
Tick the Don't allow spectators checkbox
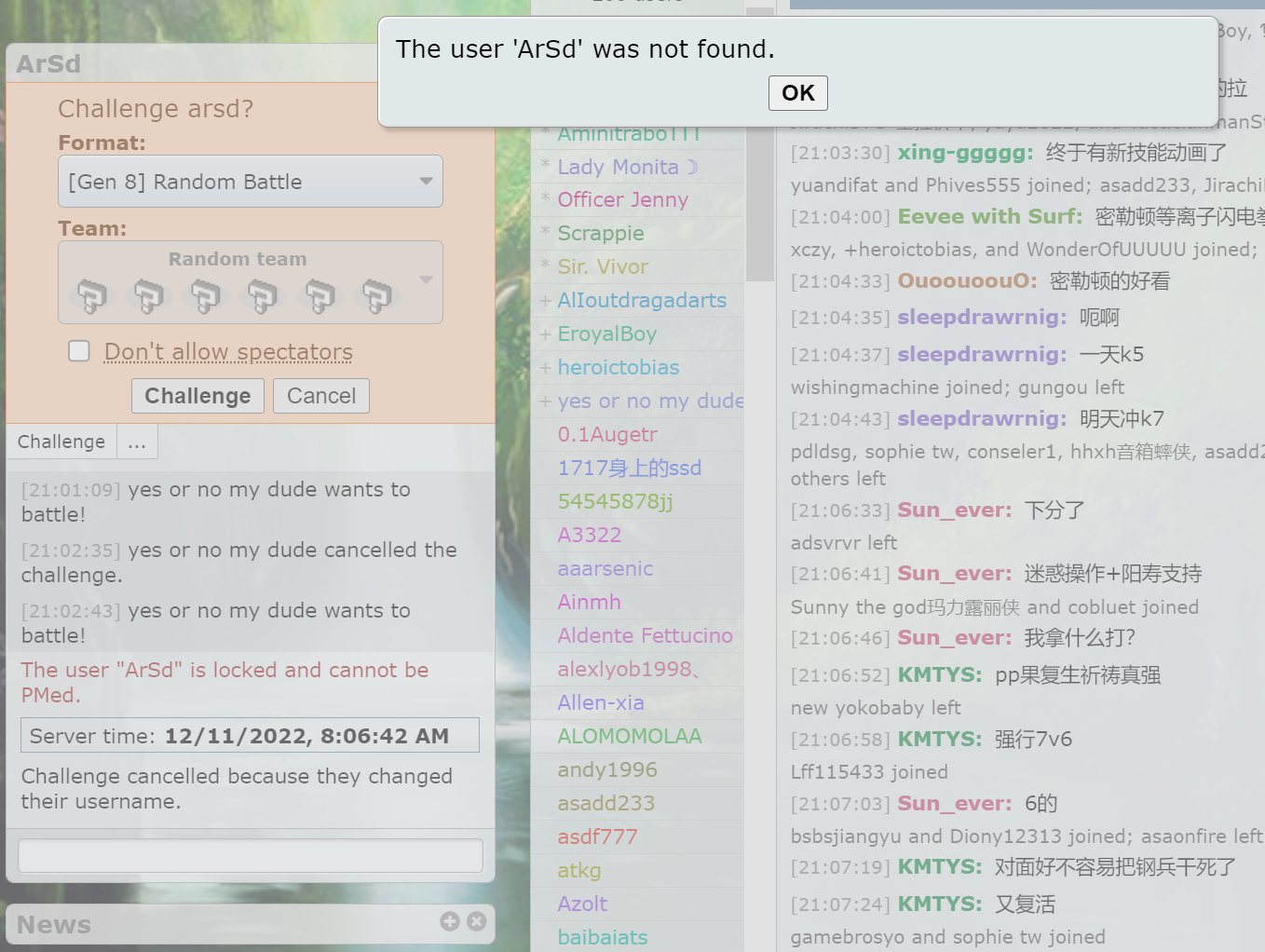[x=79, y=351]
